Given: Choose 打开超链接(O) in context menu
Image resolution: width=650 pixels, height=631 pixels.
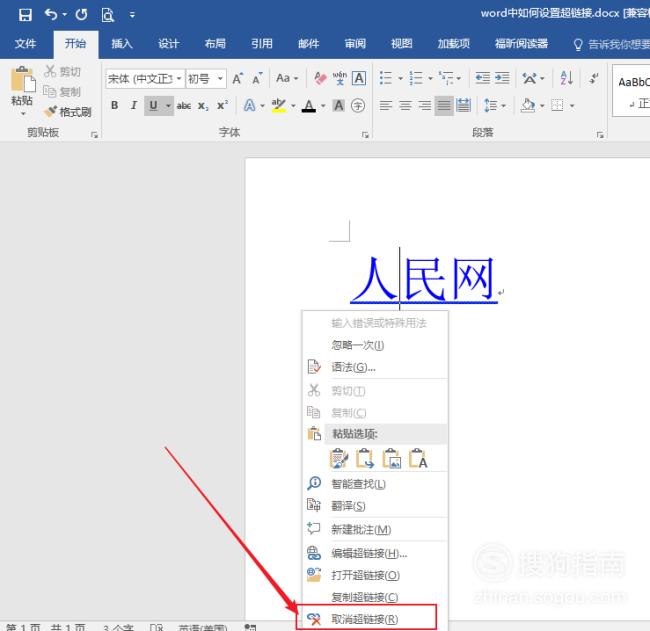Looking at the screenshot, I should (x=375, y=575).
